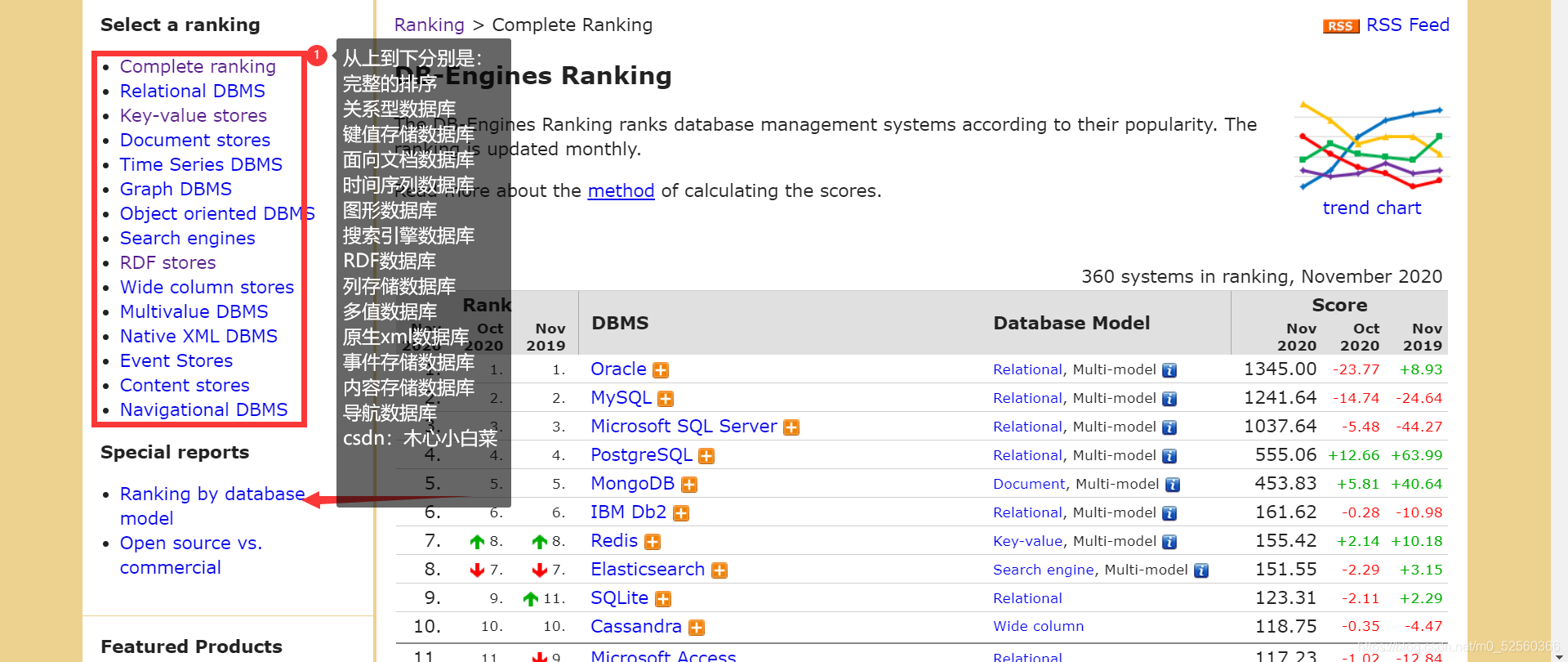
Task: Click info icon in Redis row
Action: coord(1169,542)
